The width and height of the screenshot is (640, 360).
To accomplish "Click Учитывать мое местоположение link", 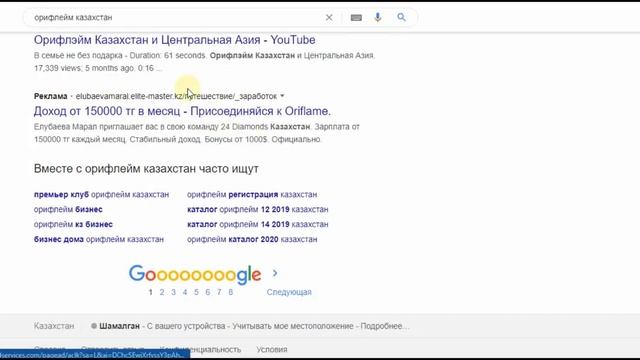I will 293,326.
